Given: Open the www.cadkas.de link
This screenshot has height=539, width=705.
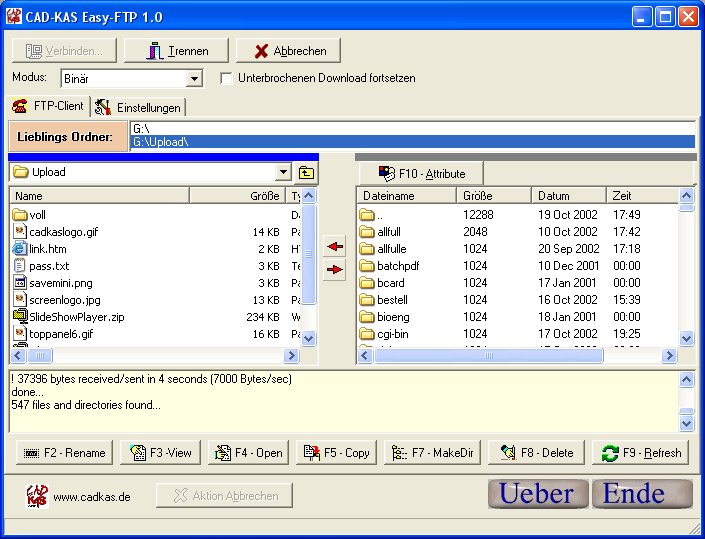Looking at the screenshot, I should 91,496.
